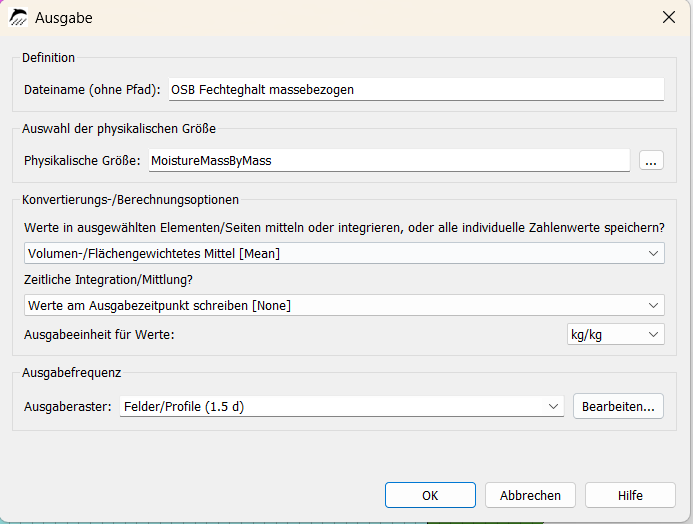
Task: Open the Volumen-/Flächengewichtetes Mittel dropdown
Action: 344,253
